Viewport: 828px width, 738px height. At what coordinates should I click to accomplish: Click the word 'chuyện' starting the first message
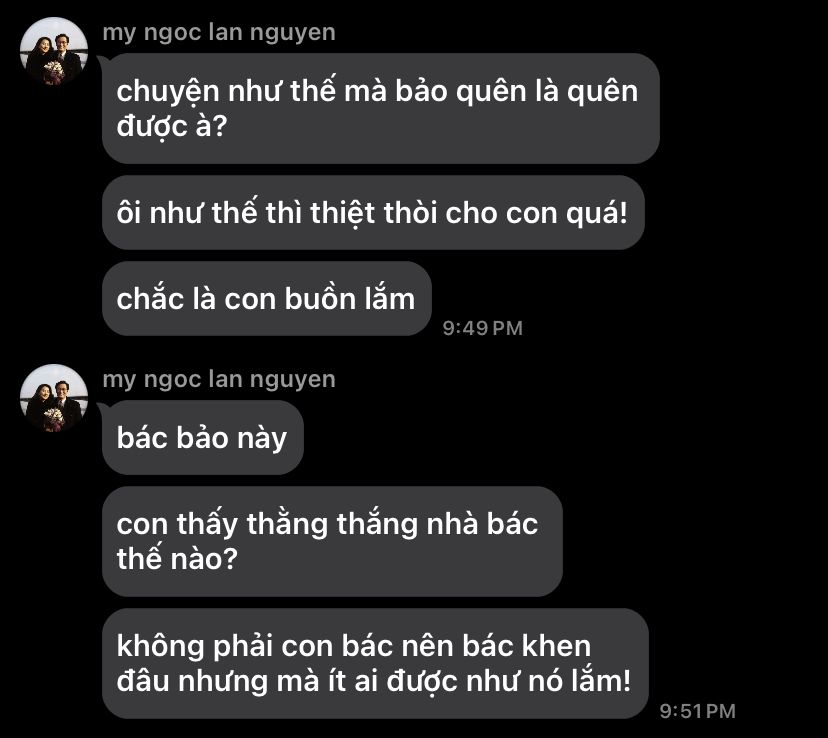pyautogui.click(x=168, y=92)
